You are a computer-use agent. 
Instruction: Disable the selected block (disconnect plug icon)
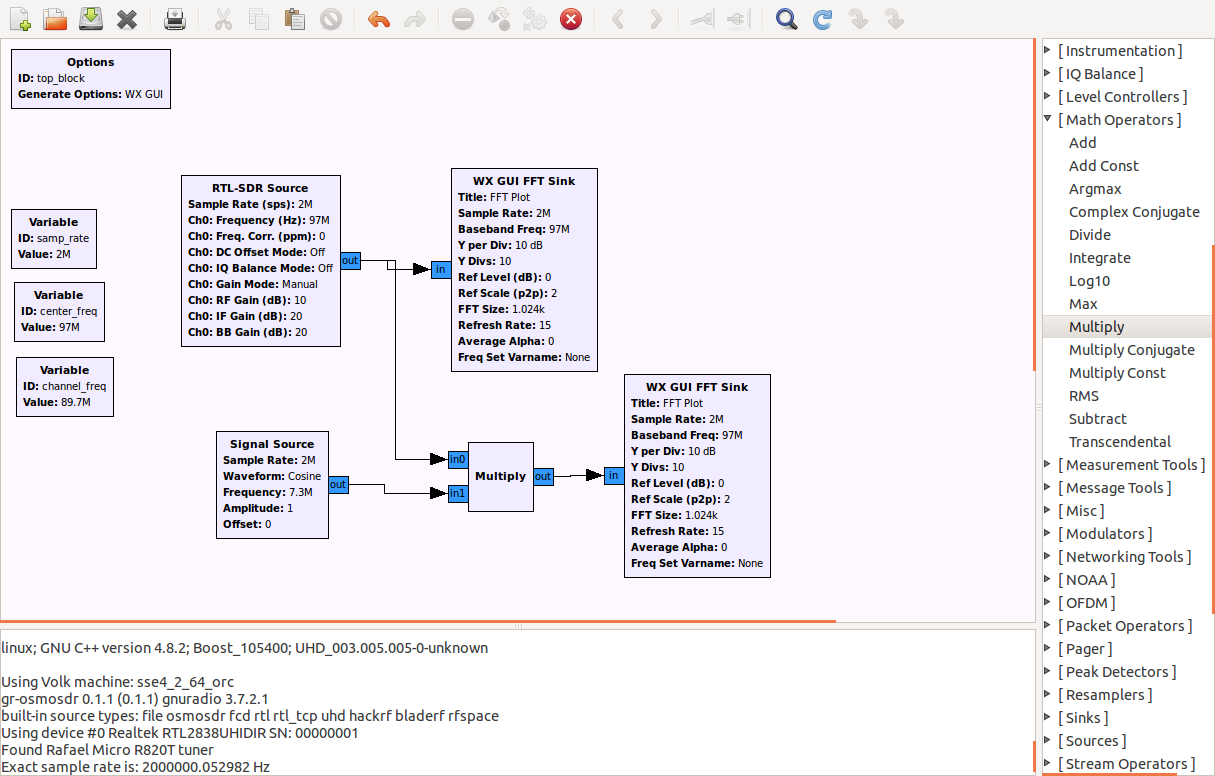point(738,19)
